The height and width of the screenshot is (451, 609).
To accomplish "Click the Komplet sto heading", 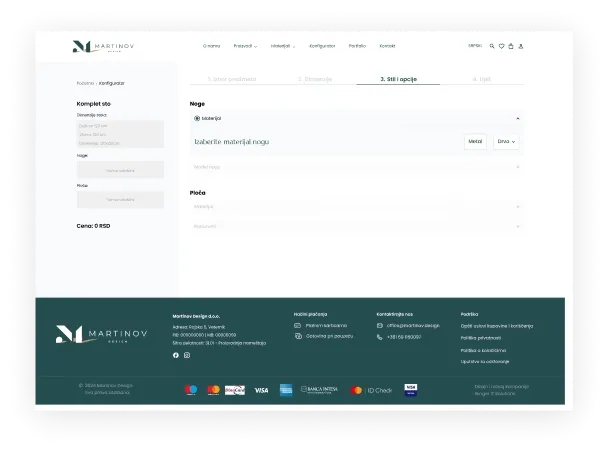I will 94,104.
